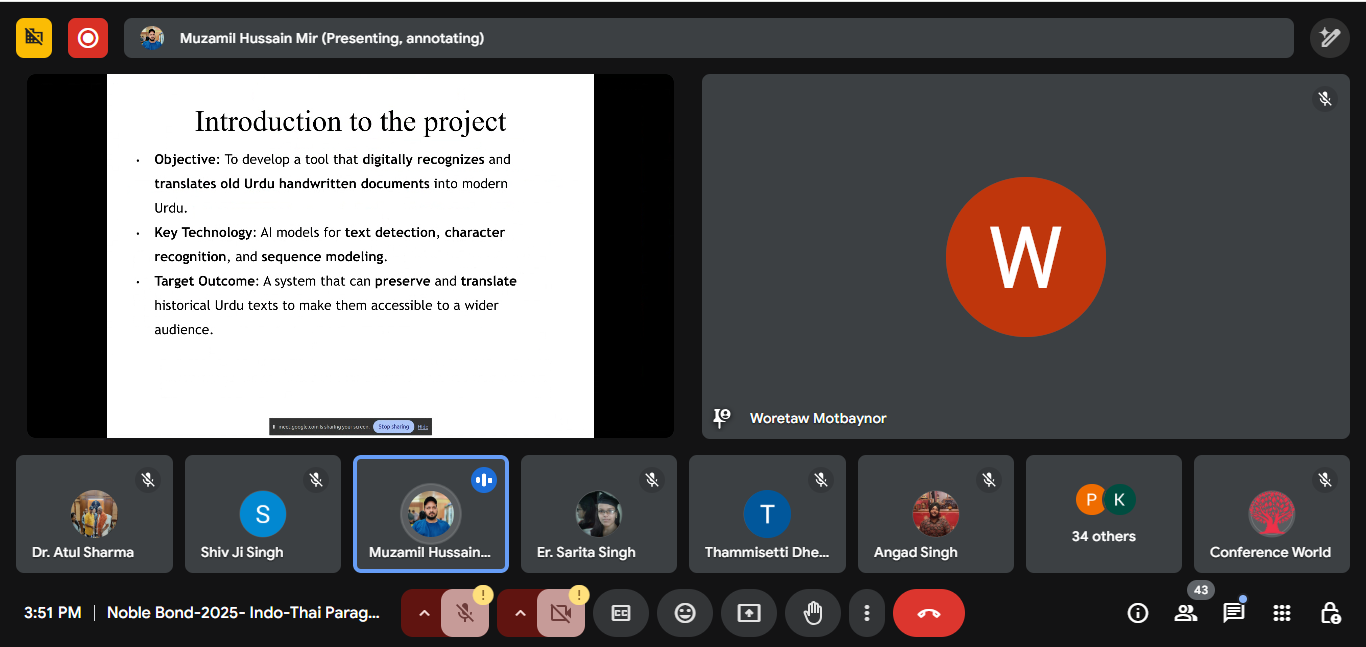Expand the 34 others participant tile
1366x647 pixels.
[x=1103, y=514]
